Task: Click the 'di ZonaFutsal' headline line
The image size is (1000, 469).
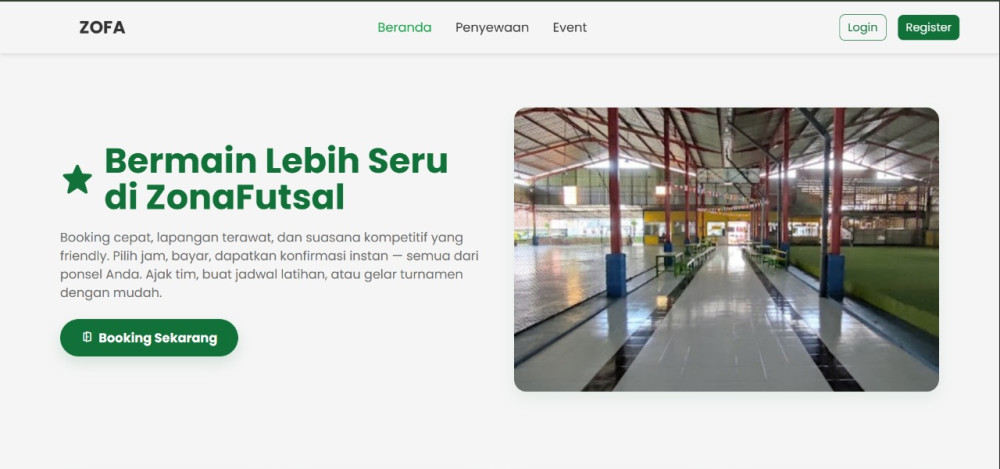Action: point(224,197)
